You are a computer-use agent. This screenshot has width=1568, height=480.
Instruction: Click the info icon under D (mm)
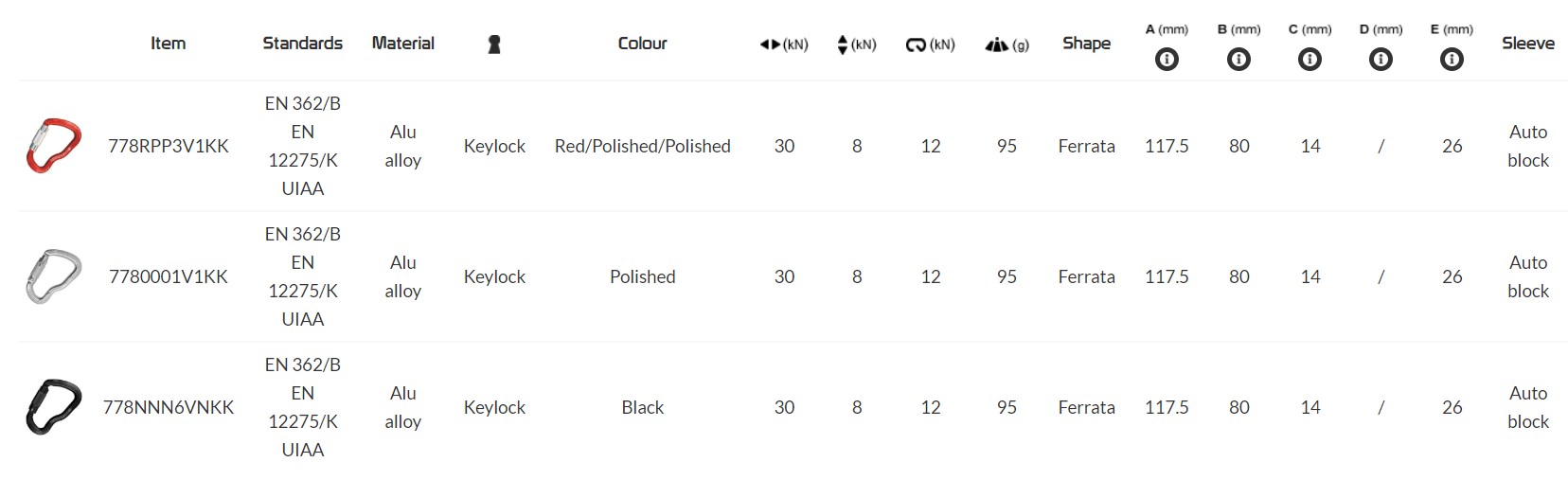coord(1381,60)
